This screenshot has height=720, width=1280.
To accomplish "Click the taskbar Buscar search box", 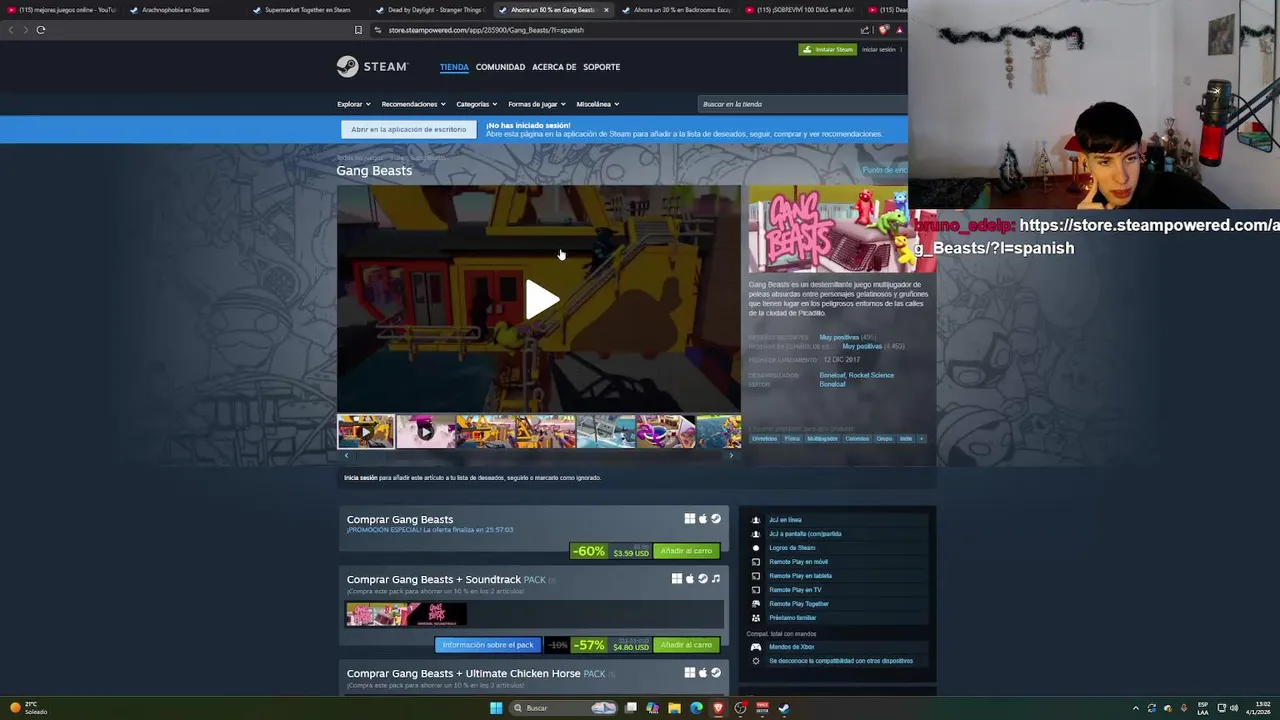I will [565, 708].
